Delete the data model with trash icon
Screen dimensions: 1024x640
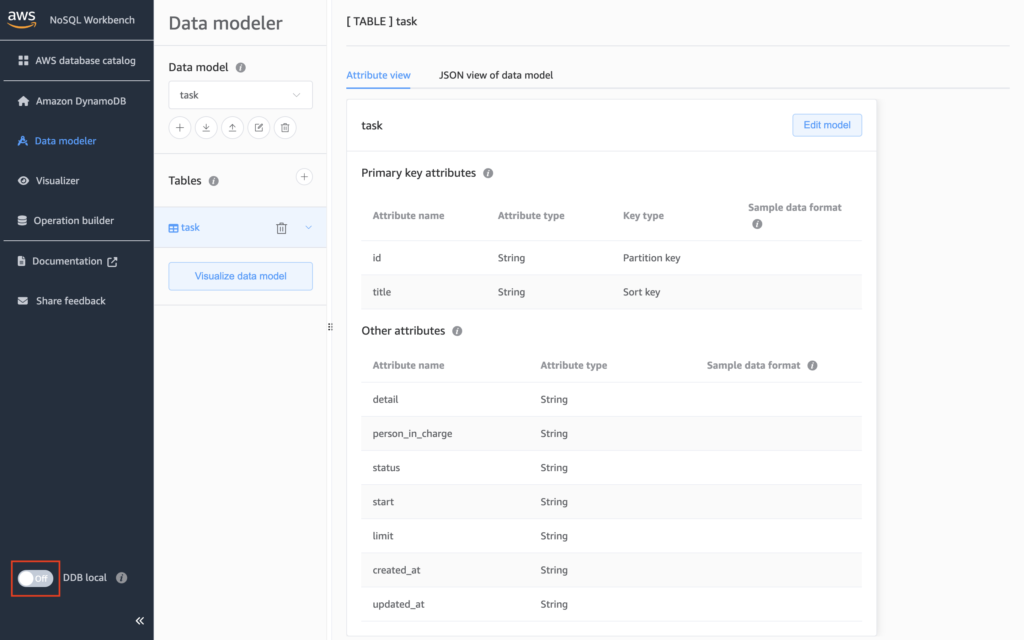[284, 127]
